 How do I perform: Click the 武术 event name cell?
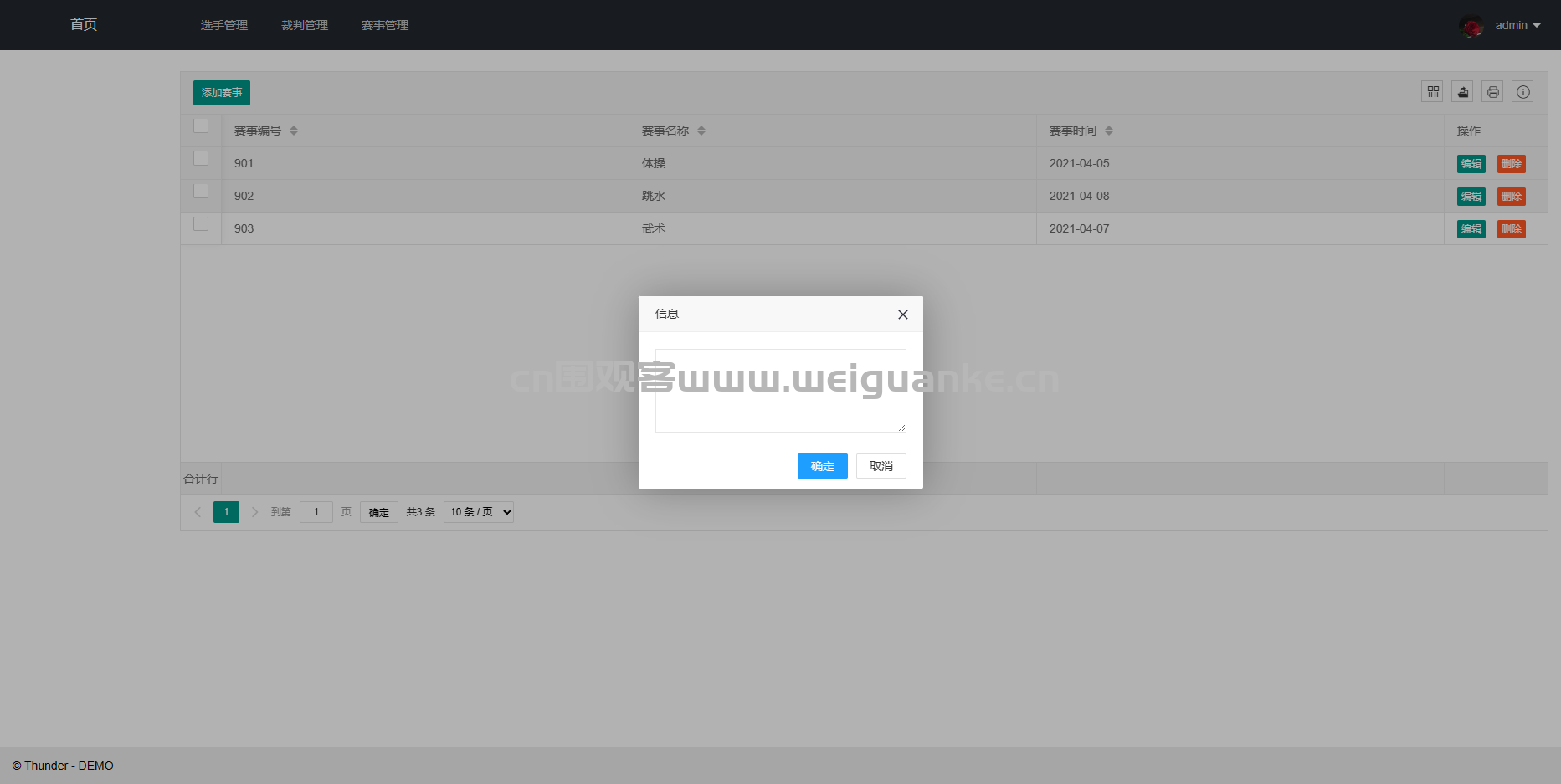[833, 228]
